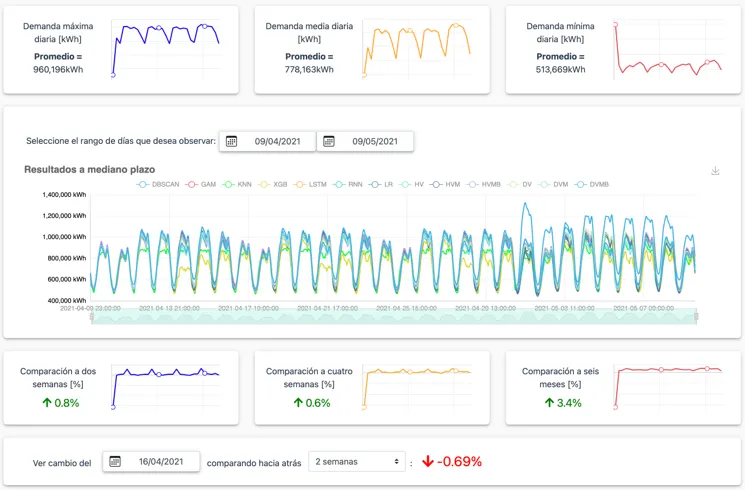Image resolution: width=745 pixels, height=490 pixels.
Task: Click the 16/04/2021 date input
Action: [x=162, y=462]
